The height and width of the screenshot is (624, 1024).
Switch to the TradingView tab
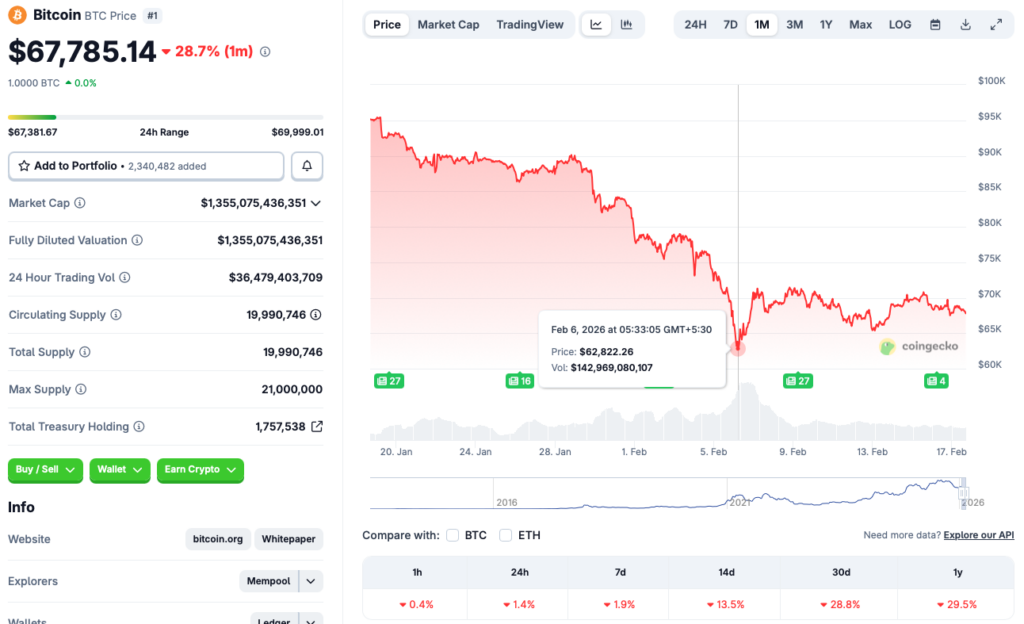point(530,24)
